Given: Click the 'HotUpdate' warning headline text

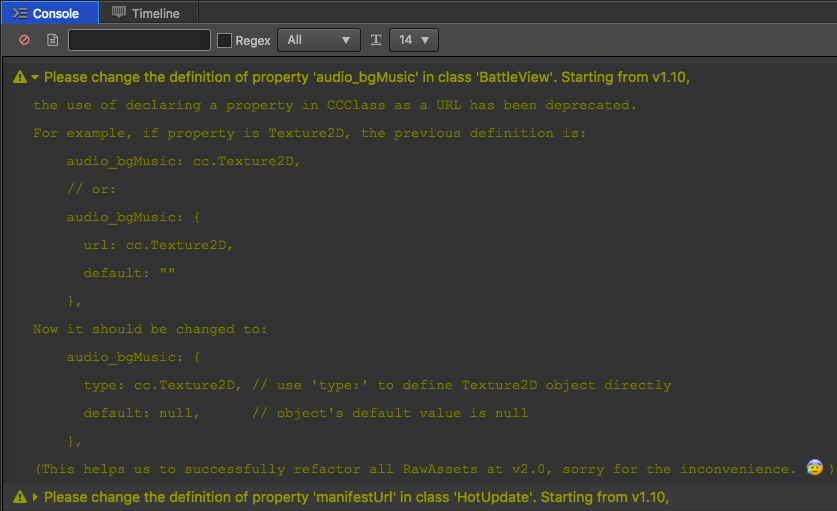Looking at the screenshot, I should coord(356,497).
